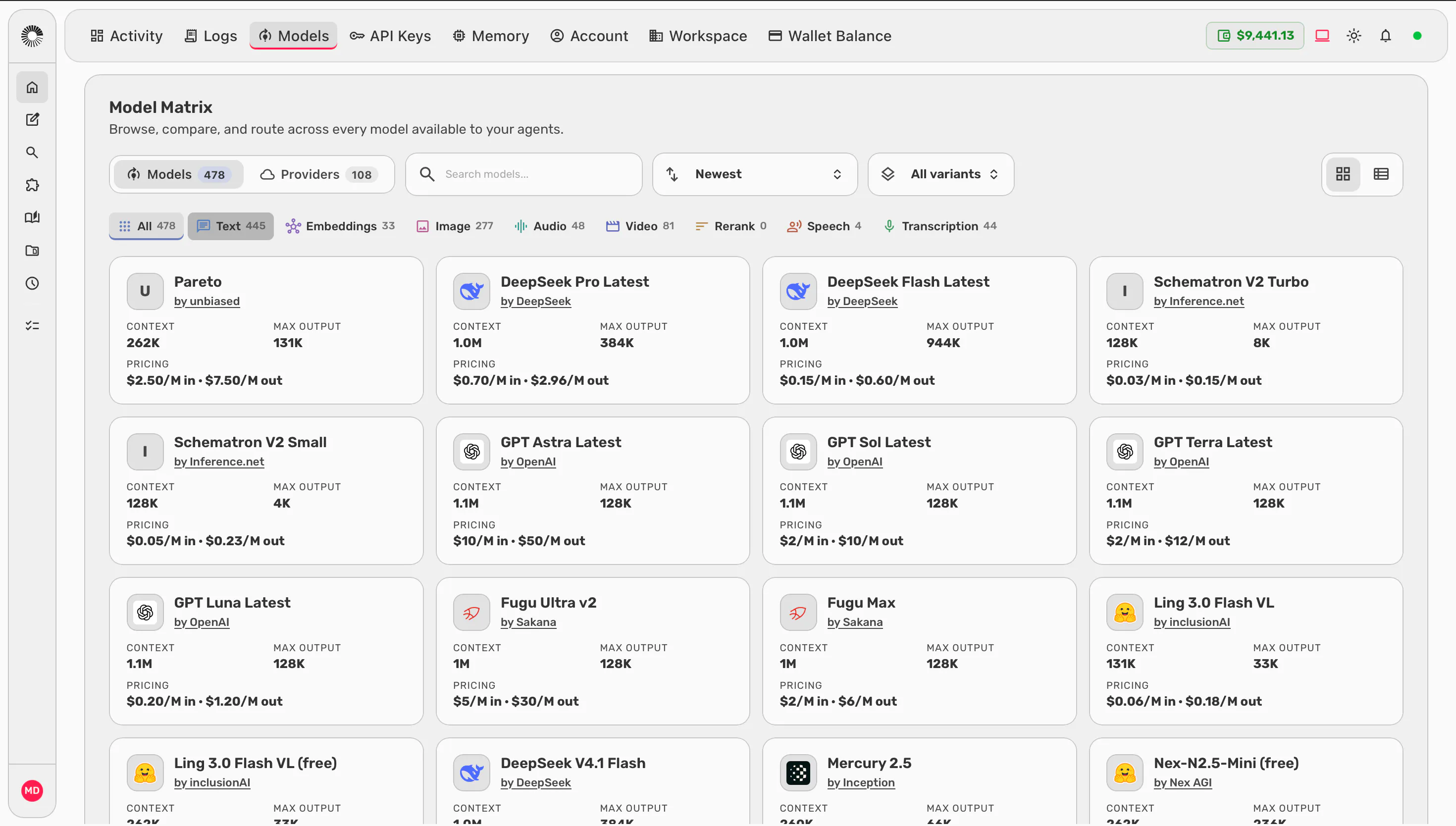This screenshot has height=826, width=1456.
Task: Click the Fugu Ultra v2 Sakana logo
Action: click(x=471, y=612)
